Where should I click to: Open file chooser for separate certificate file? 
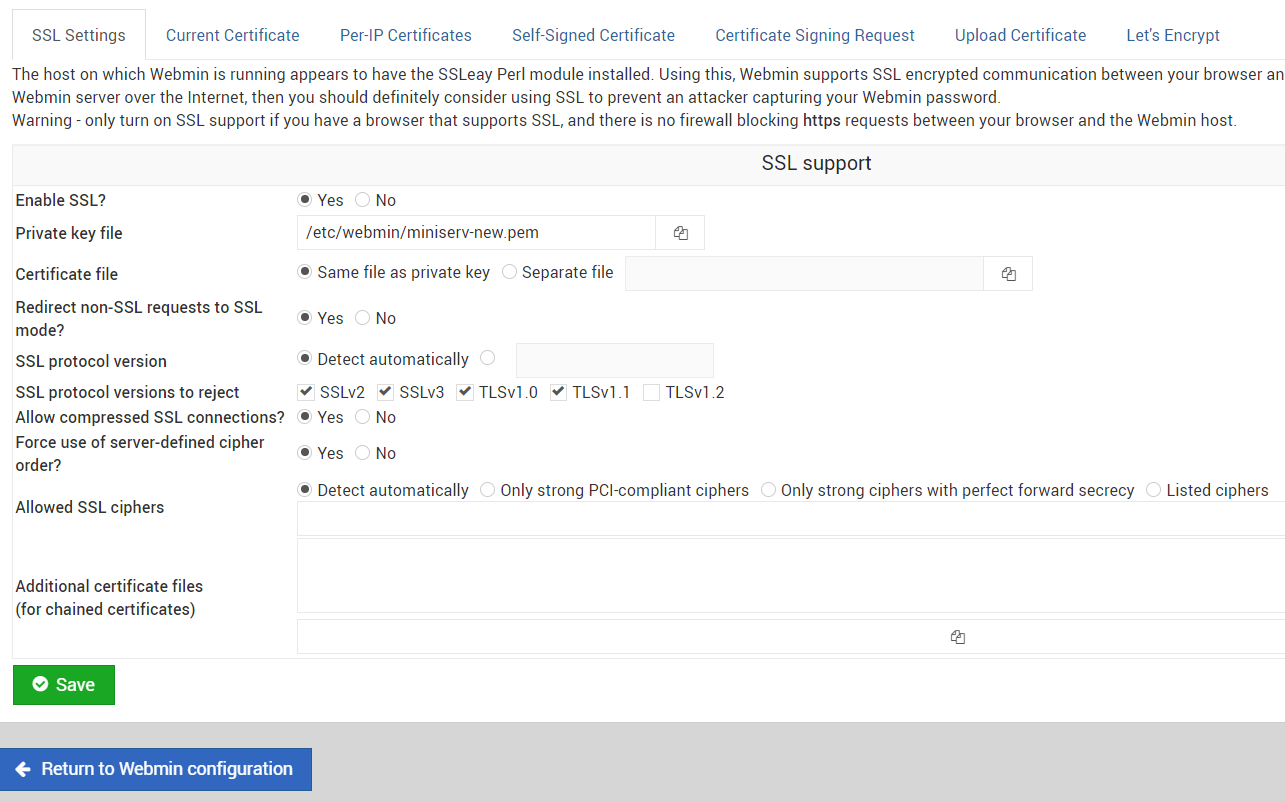pos(1008,274)
